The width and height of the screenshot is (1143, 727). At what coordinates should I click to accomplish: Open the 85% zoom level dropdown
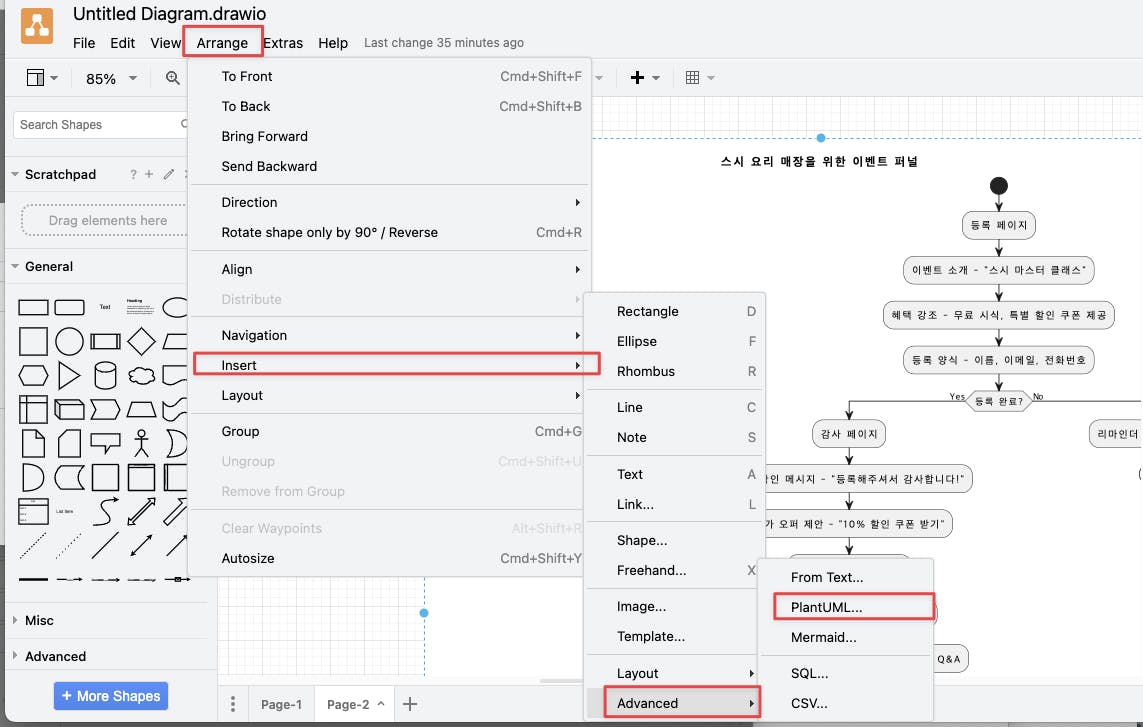point(111,79)
